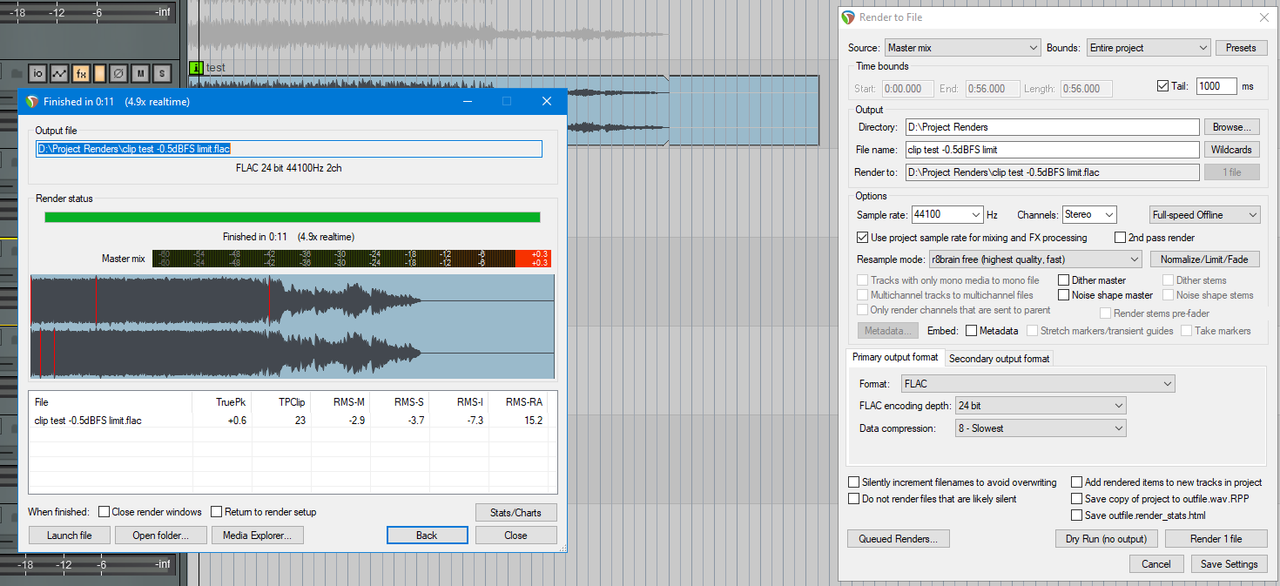Click the Presets button
The height and width of the screenshot is (586, 1280).
coord(1241,48)
